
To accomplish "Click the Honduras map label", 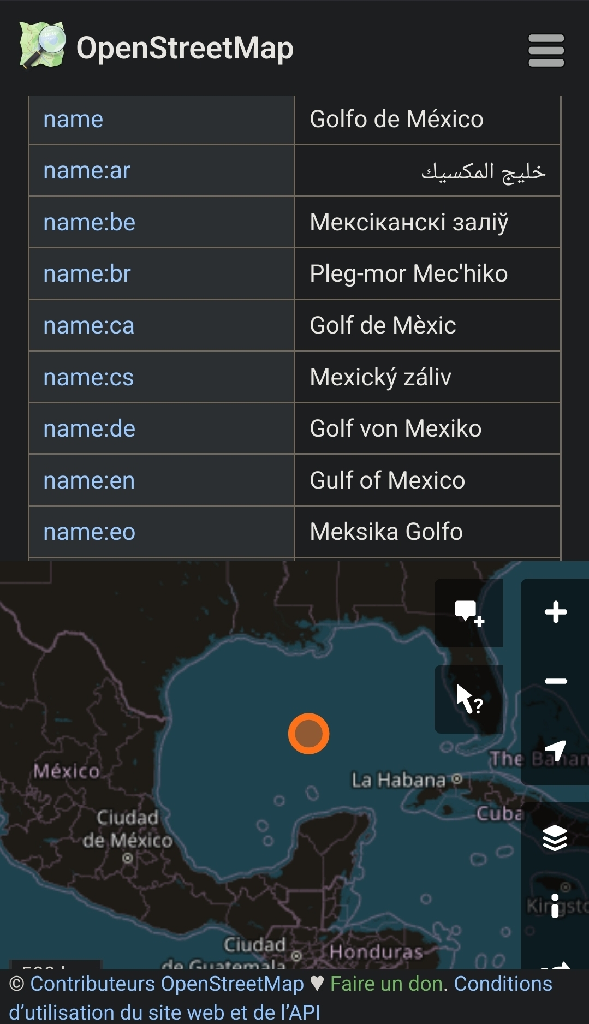I will tap(376, 952).
